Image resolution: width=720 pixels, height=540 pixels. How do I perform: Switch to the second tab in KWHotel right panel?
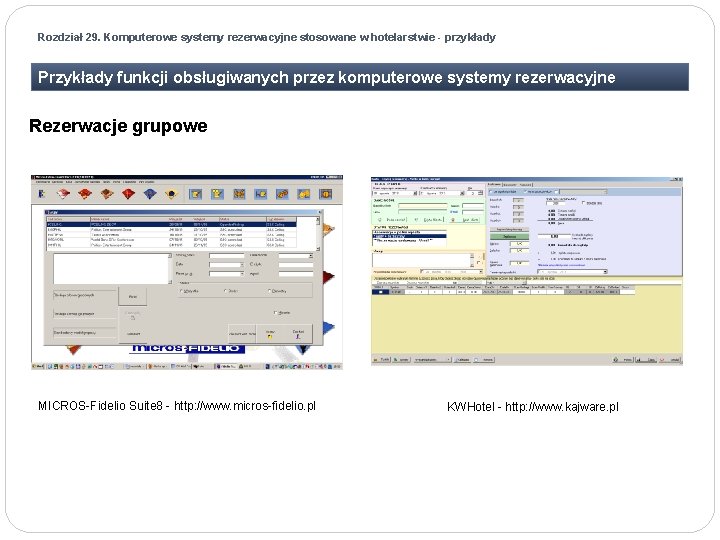tap(510, 185)
